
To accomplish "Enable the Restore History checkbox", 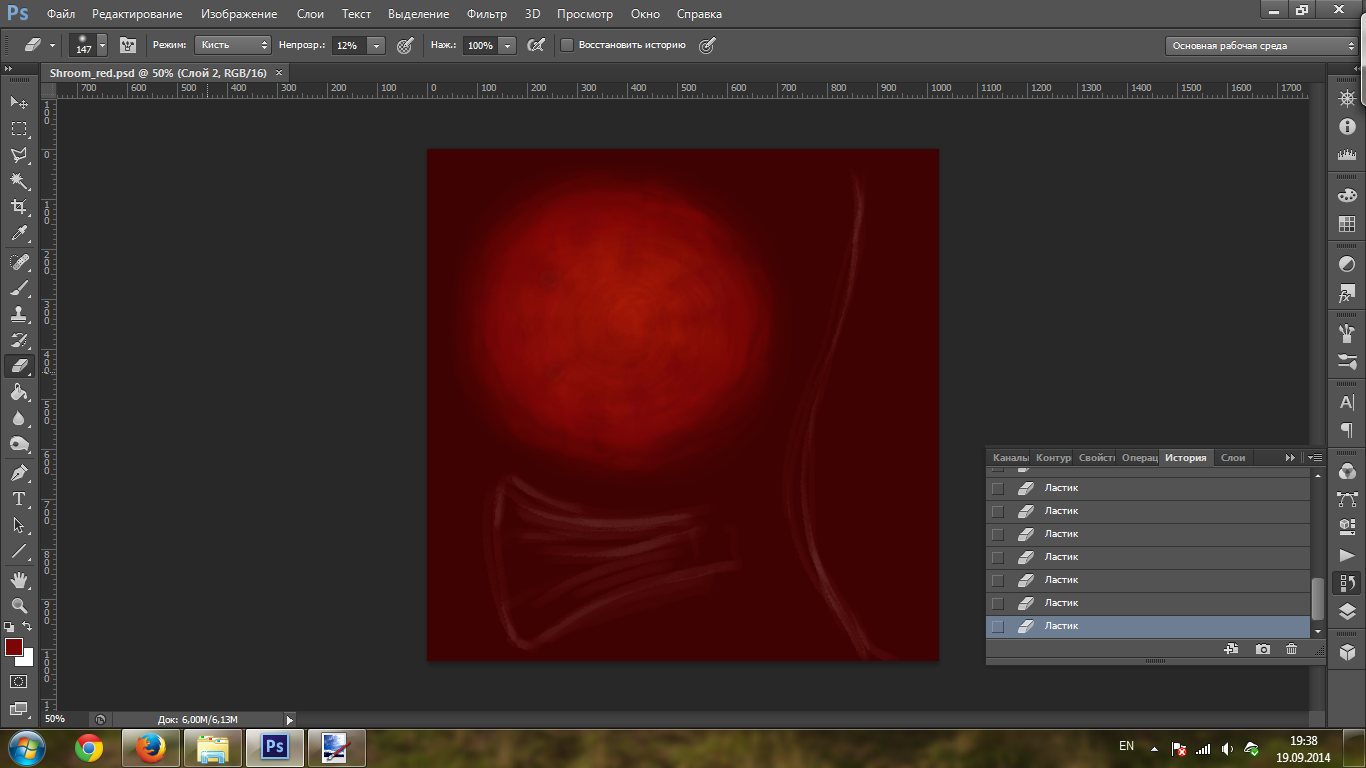I will point(567,45).
